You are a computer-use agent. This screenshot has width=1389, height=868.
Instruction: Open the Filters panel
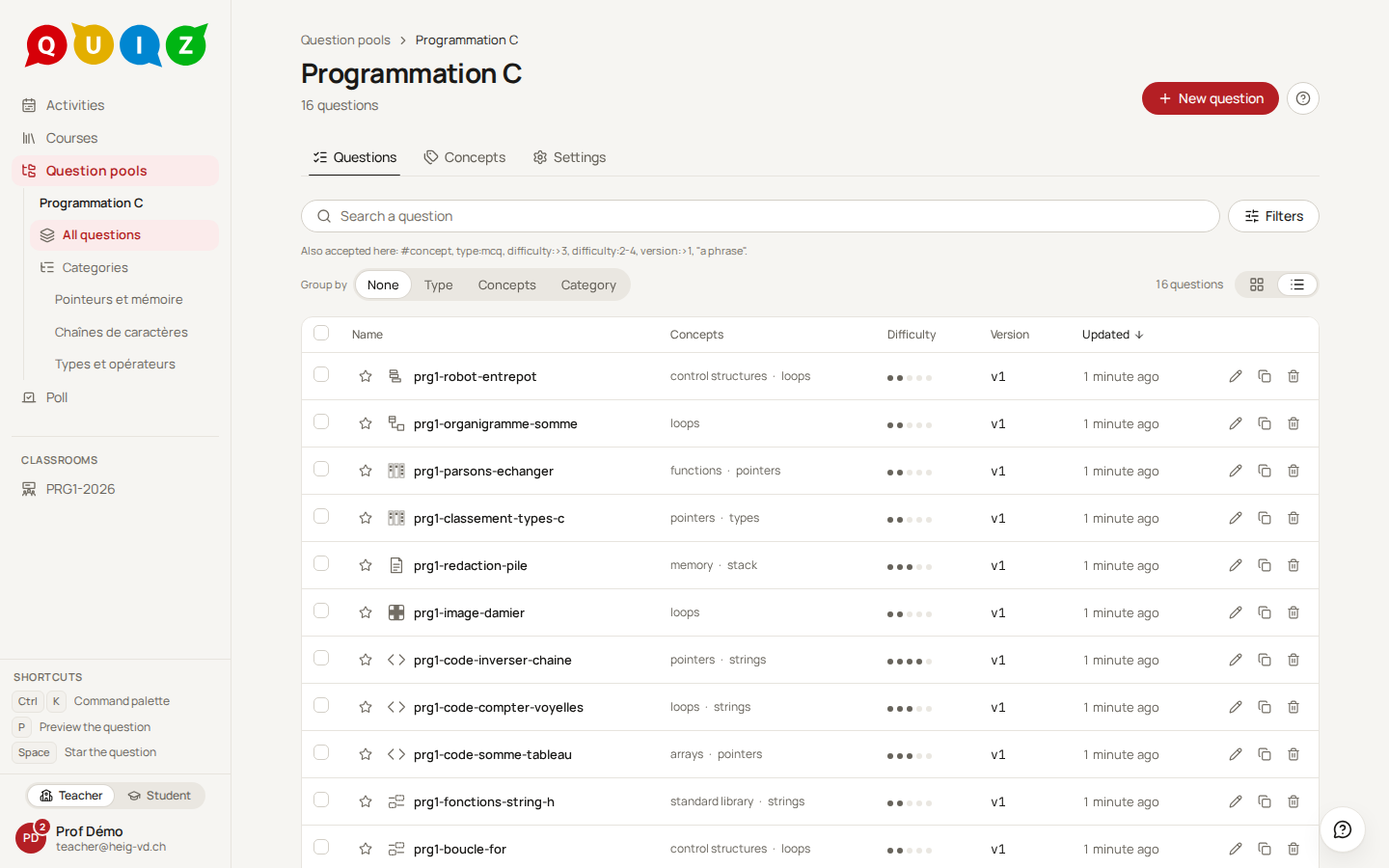[1273, 216]
